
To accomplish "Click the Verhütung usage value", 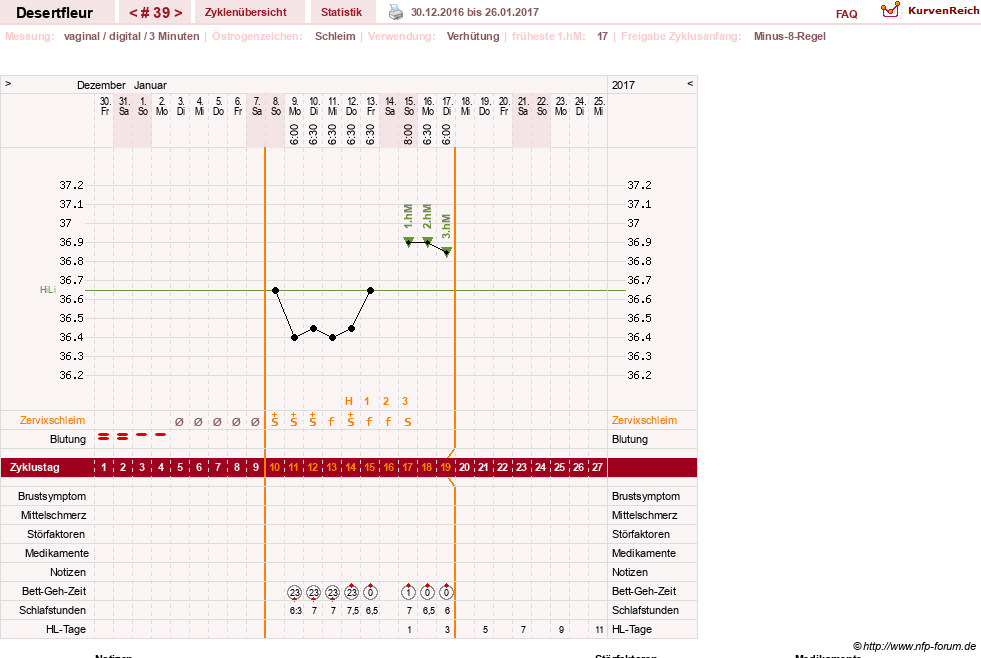I will [x=473, y=36].
